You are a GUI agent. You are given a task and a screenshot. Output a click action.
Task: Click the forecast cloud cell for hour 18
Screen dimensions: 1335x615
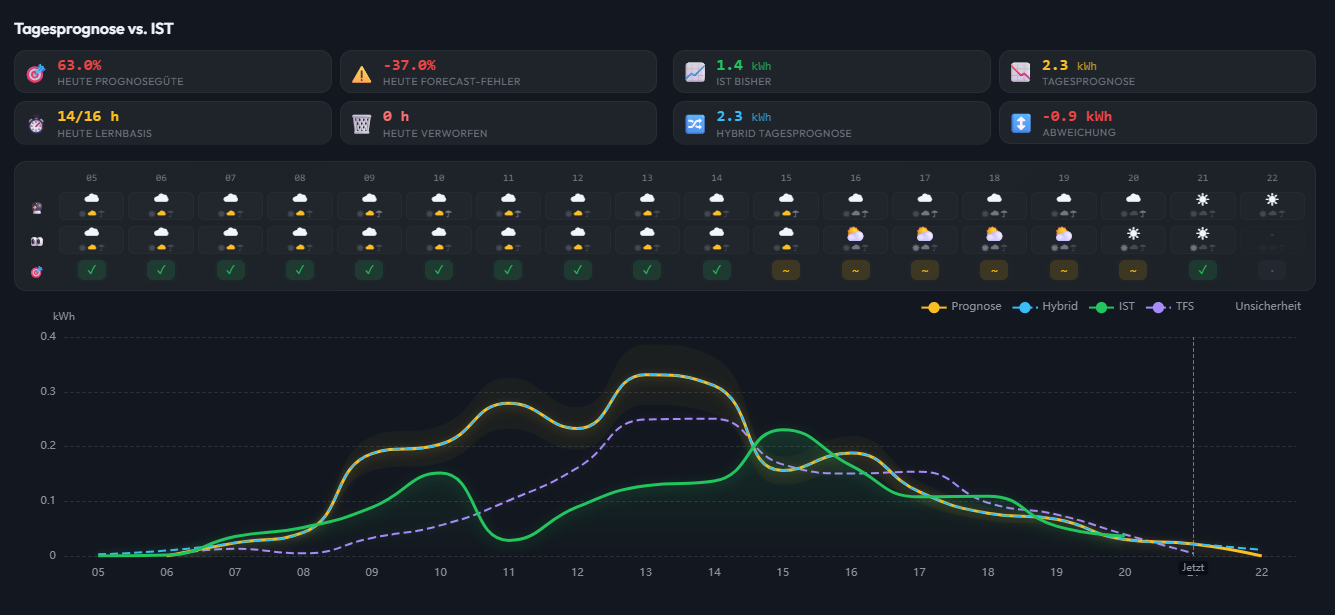994,205
